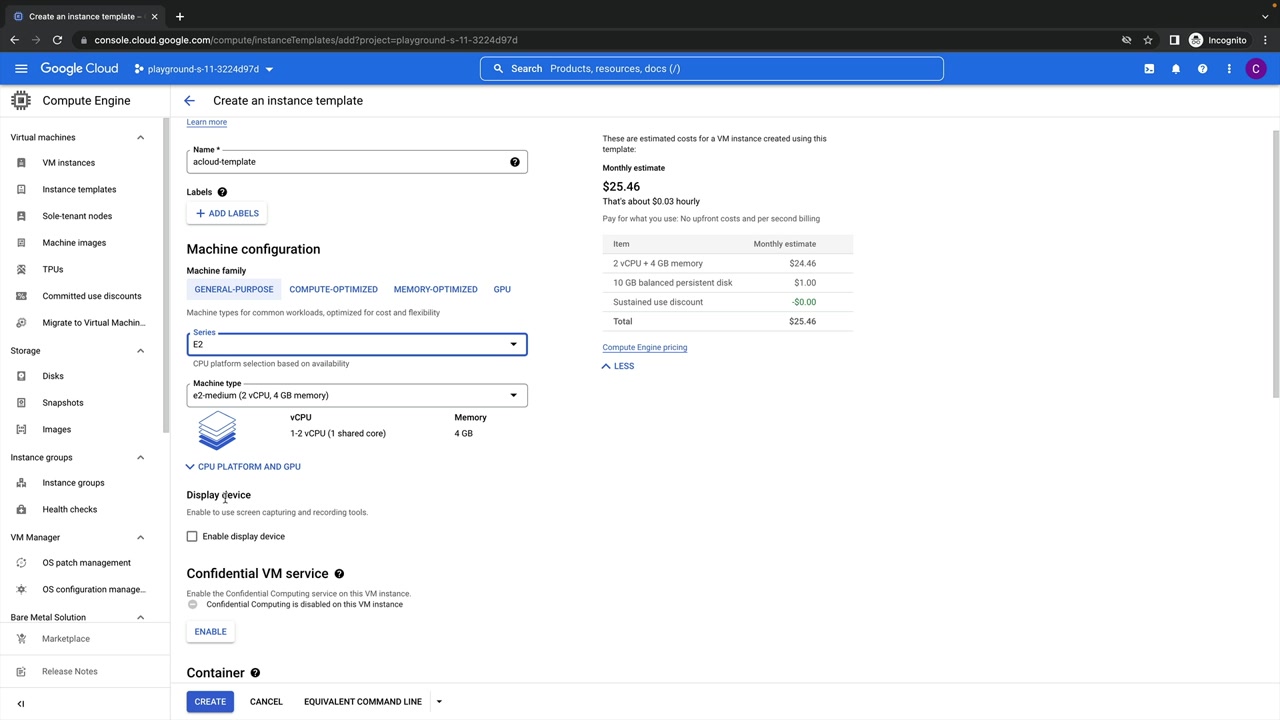
Task: Open the Google Cloud navigation hamburger menu
Action: coord(21,69)
